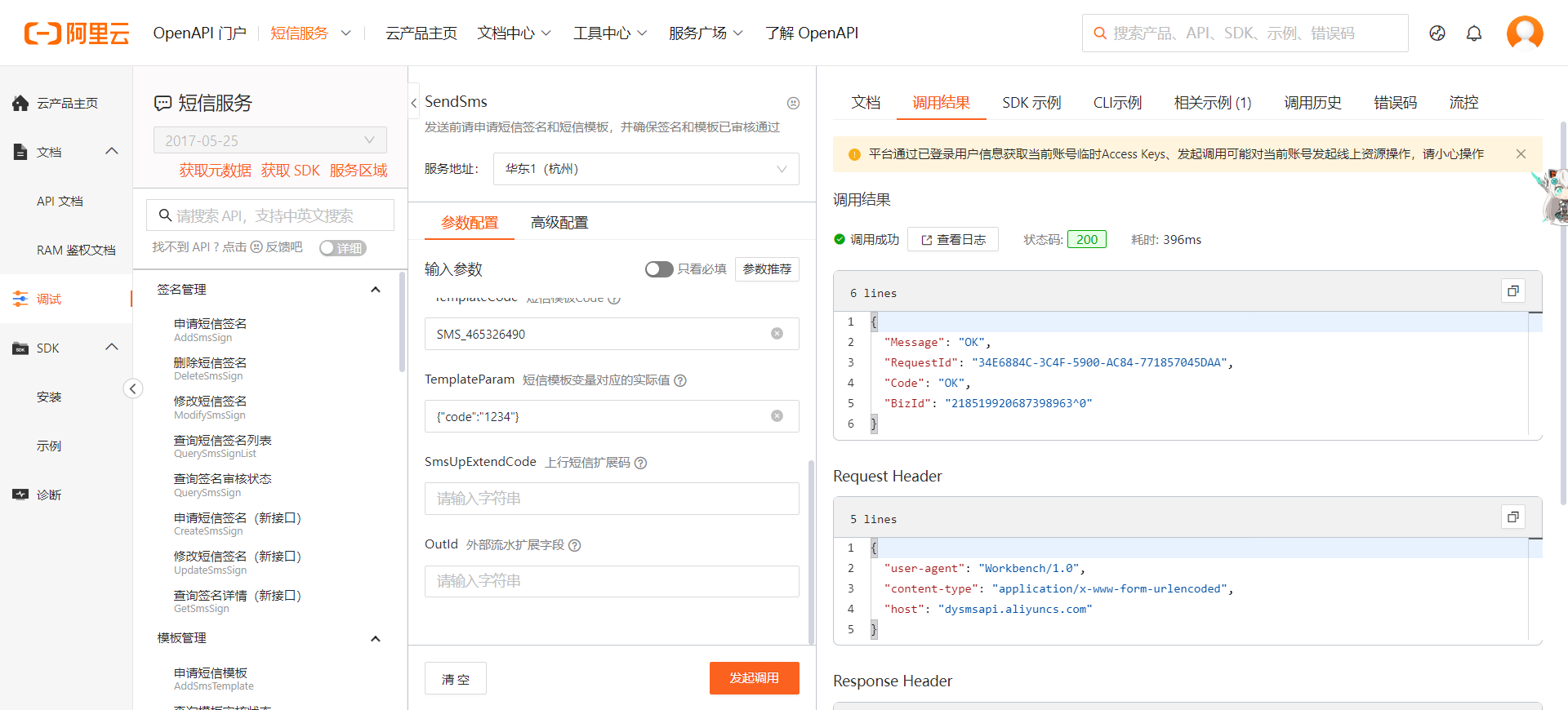Show help for SmsUpExtendCode
The height and width of the screenshot is (710, 1568).
point(640,463)
